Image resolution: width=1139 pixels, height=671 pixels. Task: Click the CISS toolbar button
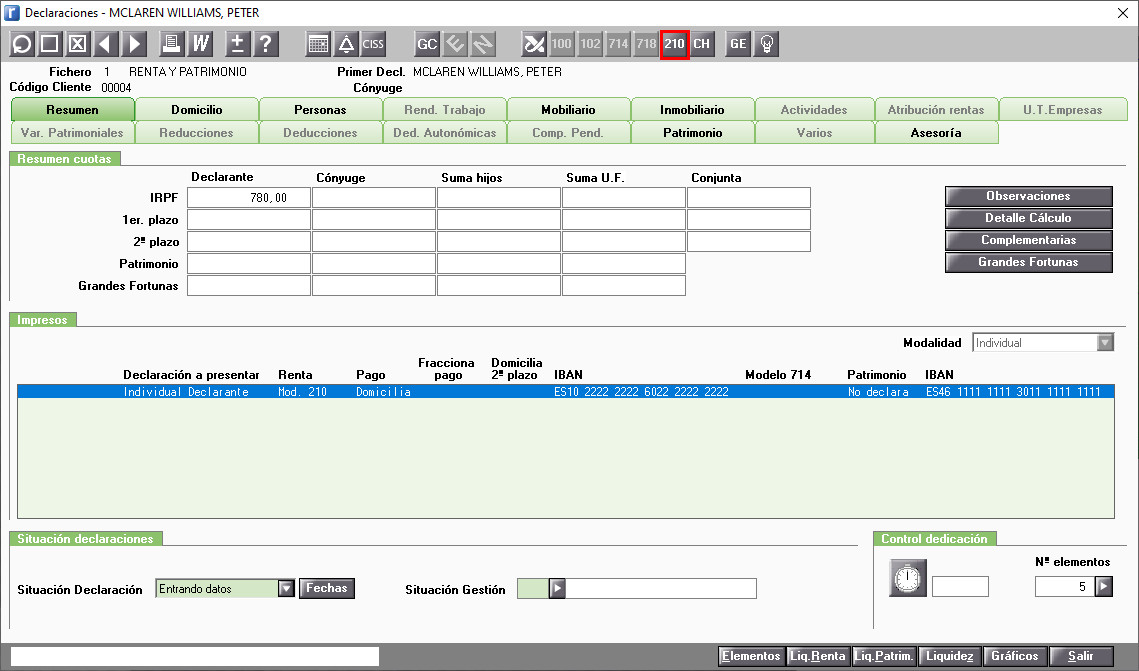point(373,44)
